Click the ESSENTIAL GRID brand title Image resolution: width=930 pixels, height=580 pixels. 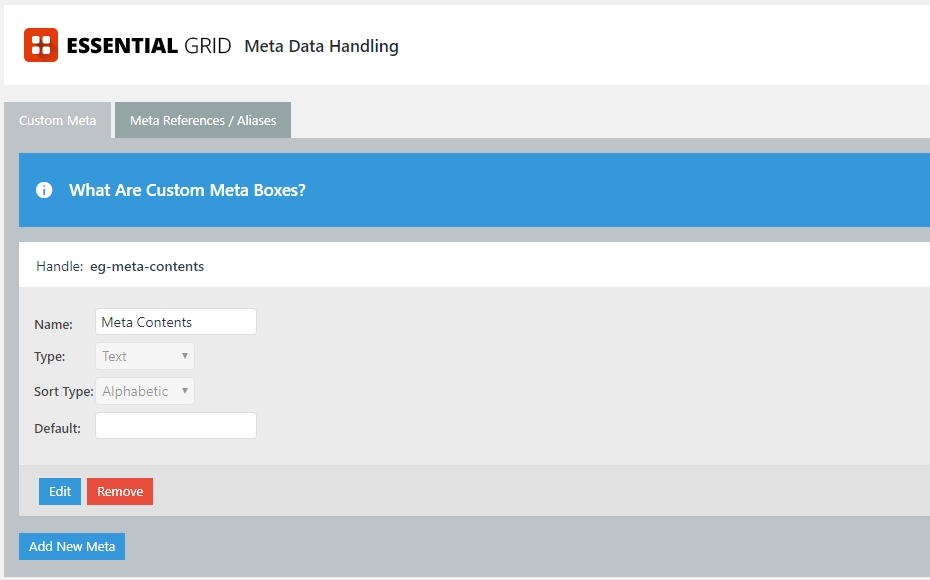click(149, 46)
